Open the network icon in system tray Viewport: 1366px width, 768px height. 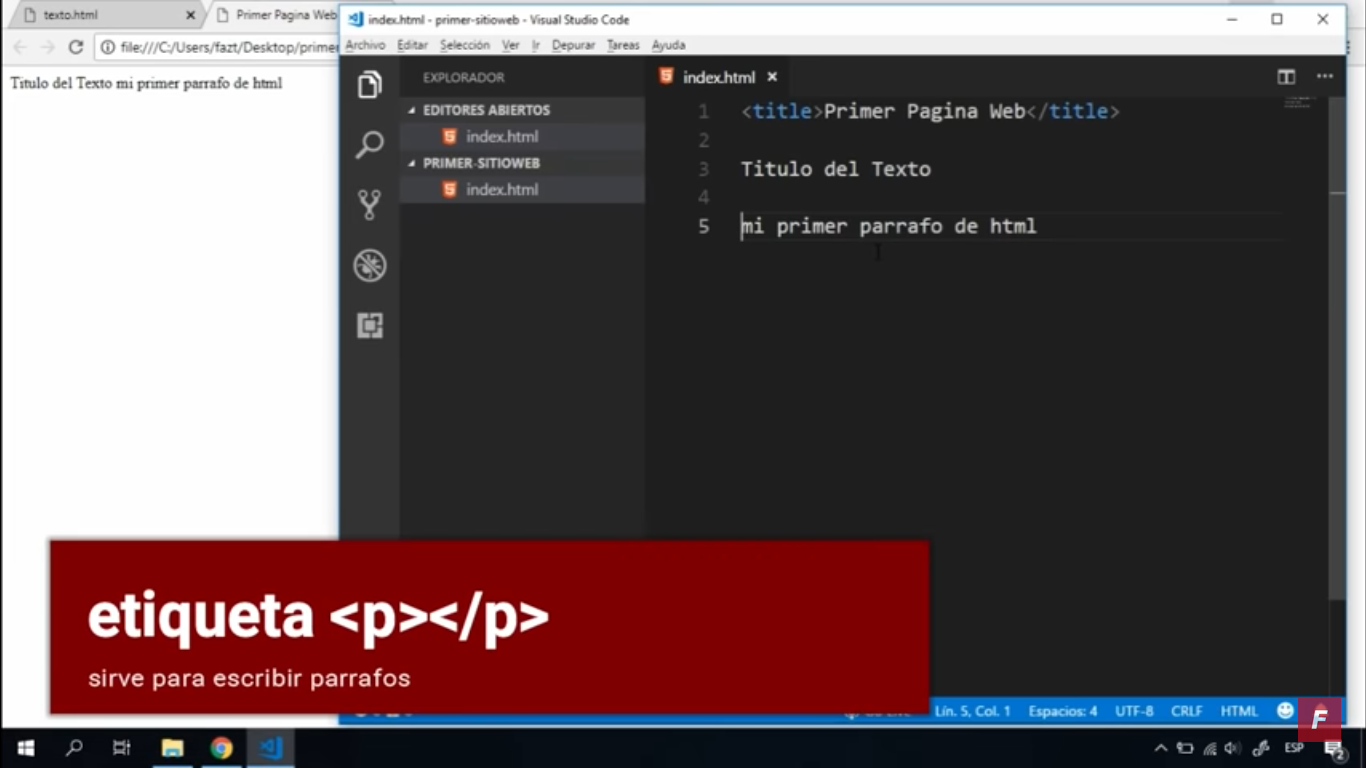(x=1210, y=748)
